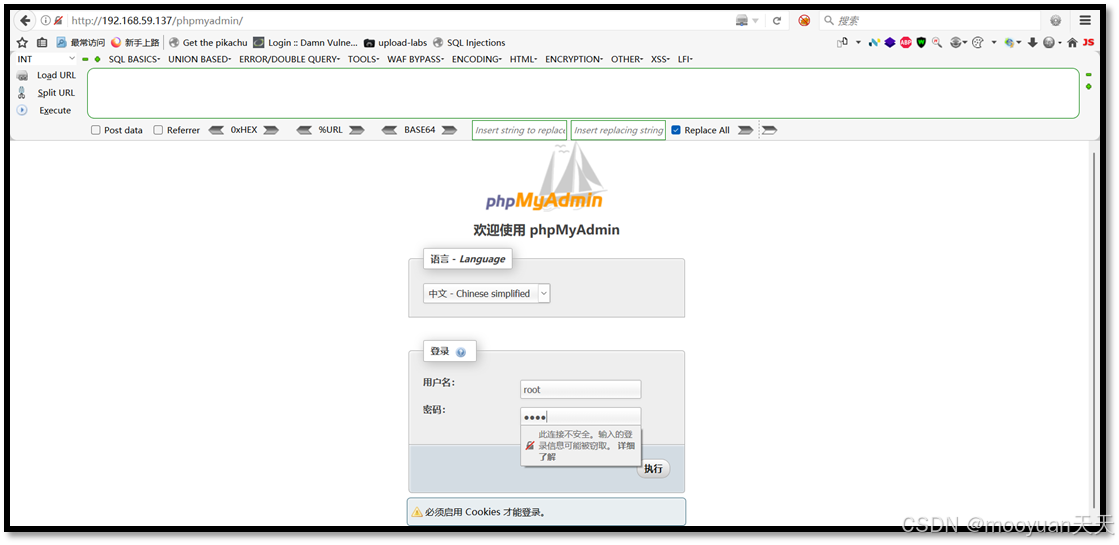Image resolution: width=1119 pixels, height=545 pixels.
Task: Click the red JS toggle icon
Action: tap(1088, 42)
